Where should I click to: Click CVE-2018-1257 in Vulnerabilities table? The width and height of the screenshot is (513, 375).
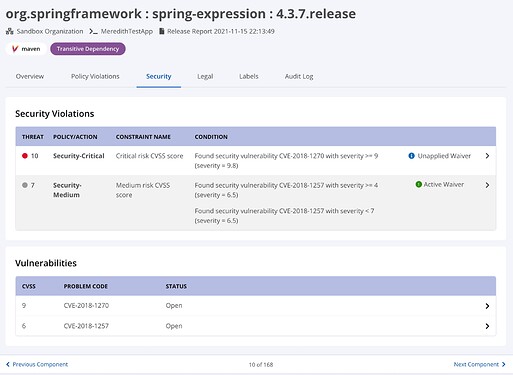[86, 326]
